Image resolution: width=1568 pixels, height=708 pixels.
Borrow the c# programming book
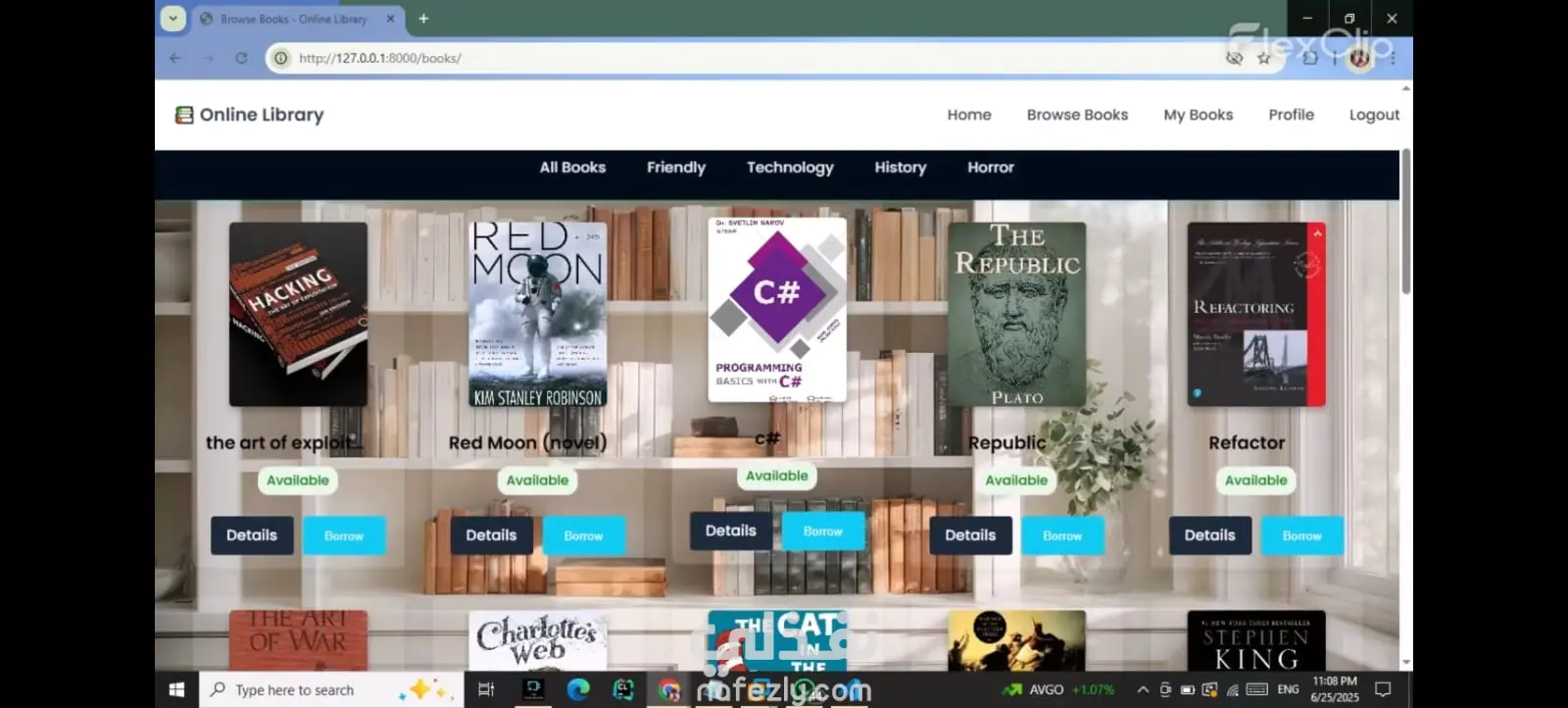pyautogui.click(x=823, y=531)
